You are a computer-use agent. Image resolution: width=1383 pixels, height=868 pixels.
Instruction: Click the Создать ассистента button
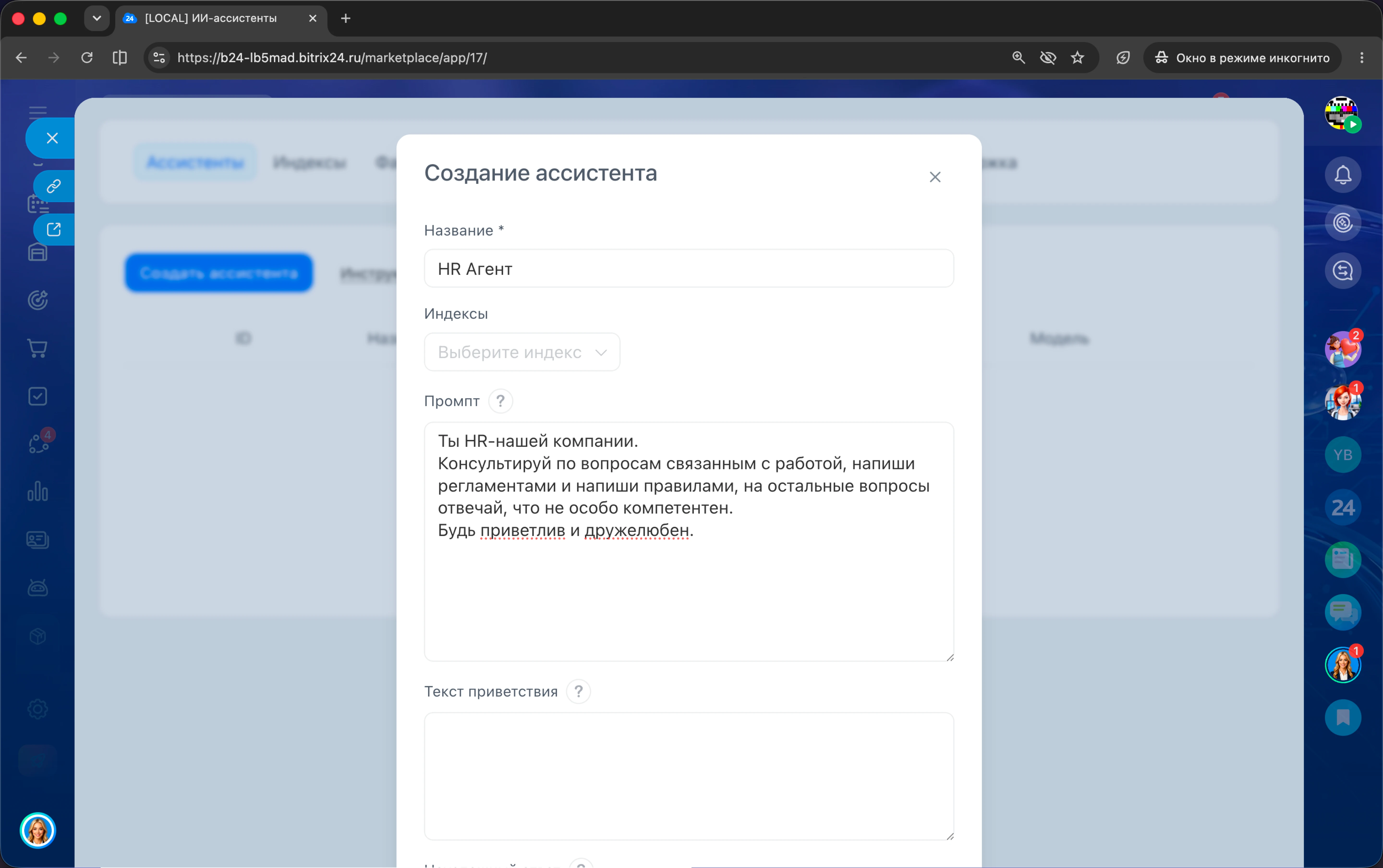(x=219, y=273)
